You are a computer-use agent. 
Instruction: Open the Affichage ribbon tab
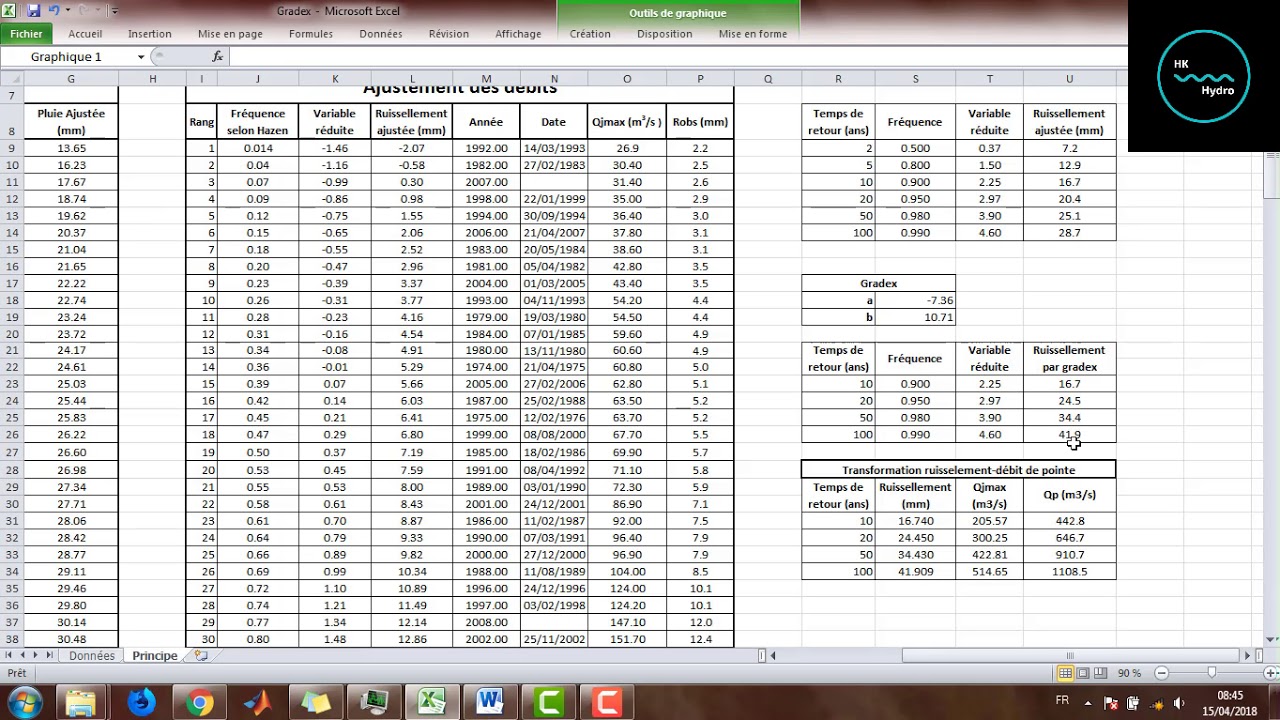pos(518,34)
